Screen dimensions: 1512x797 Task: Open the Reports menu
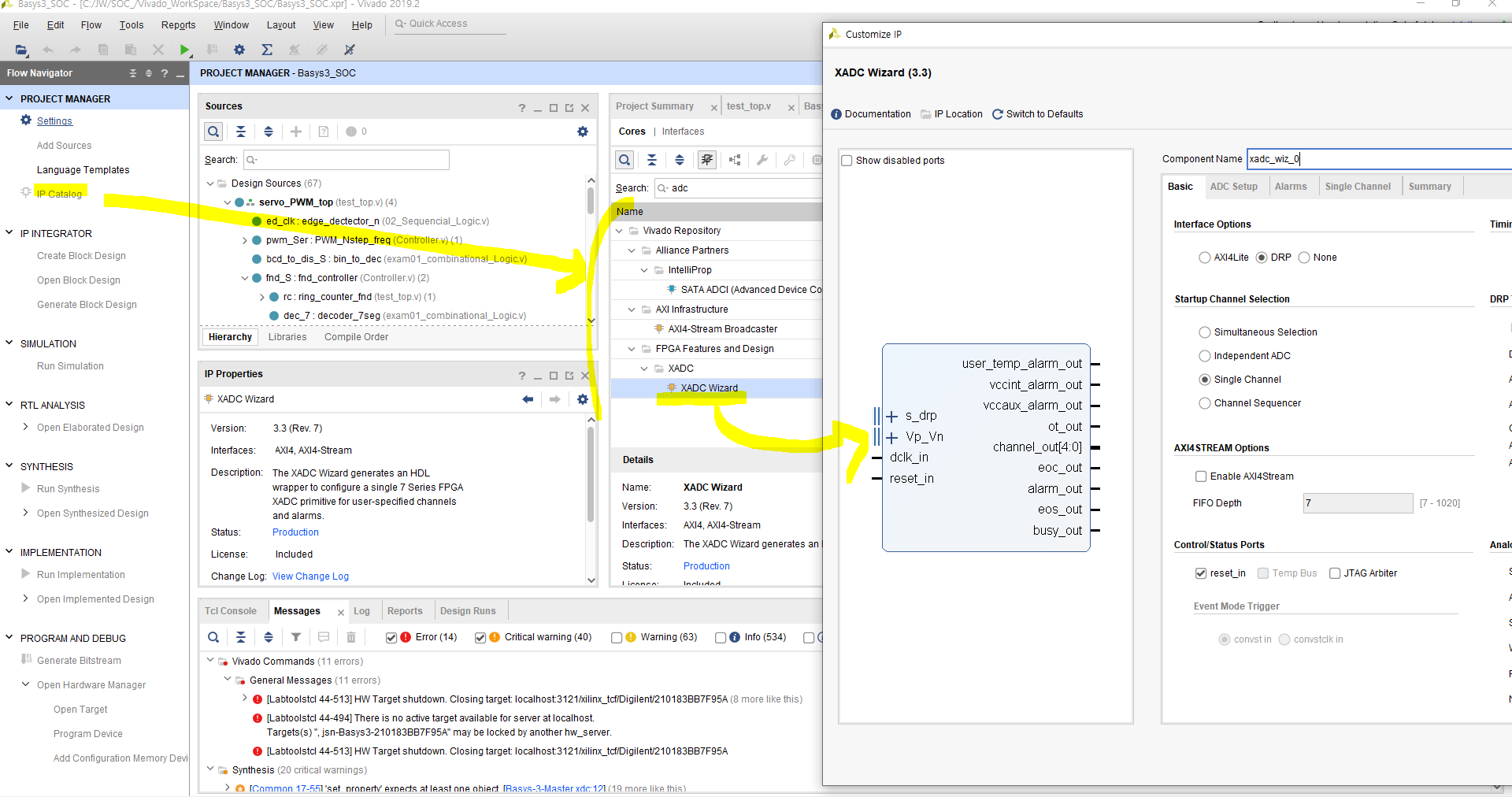[x=178, y=25]
